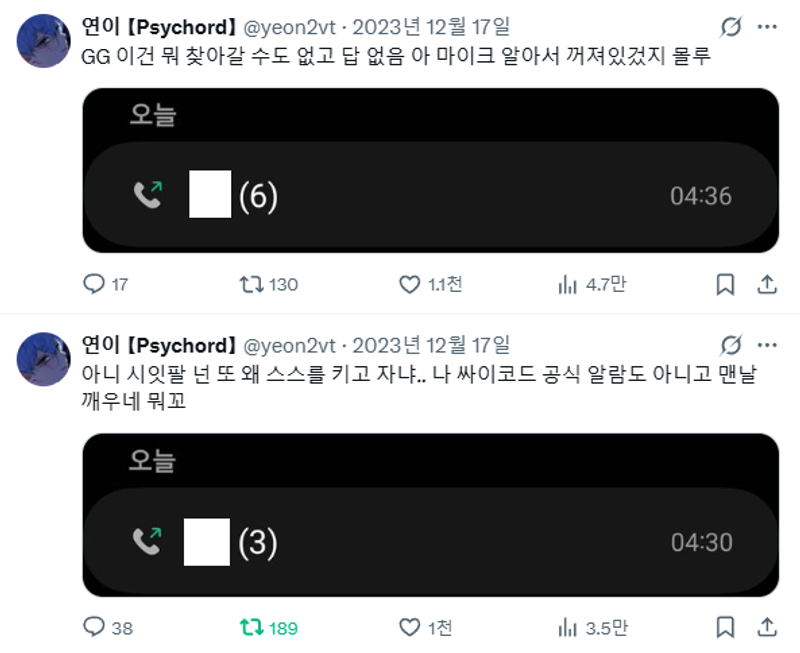Reply to the second tweet with 38 comments
This screenshot has width=800, height=653.
point(108,627)
